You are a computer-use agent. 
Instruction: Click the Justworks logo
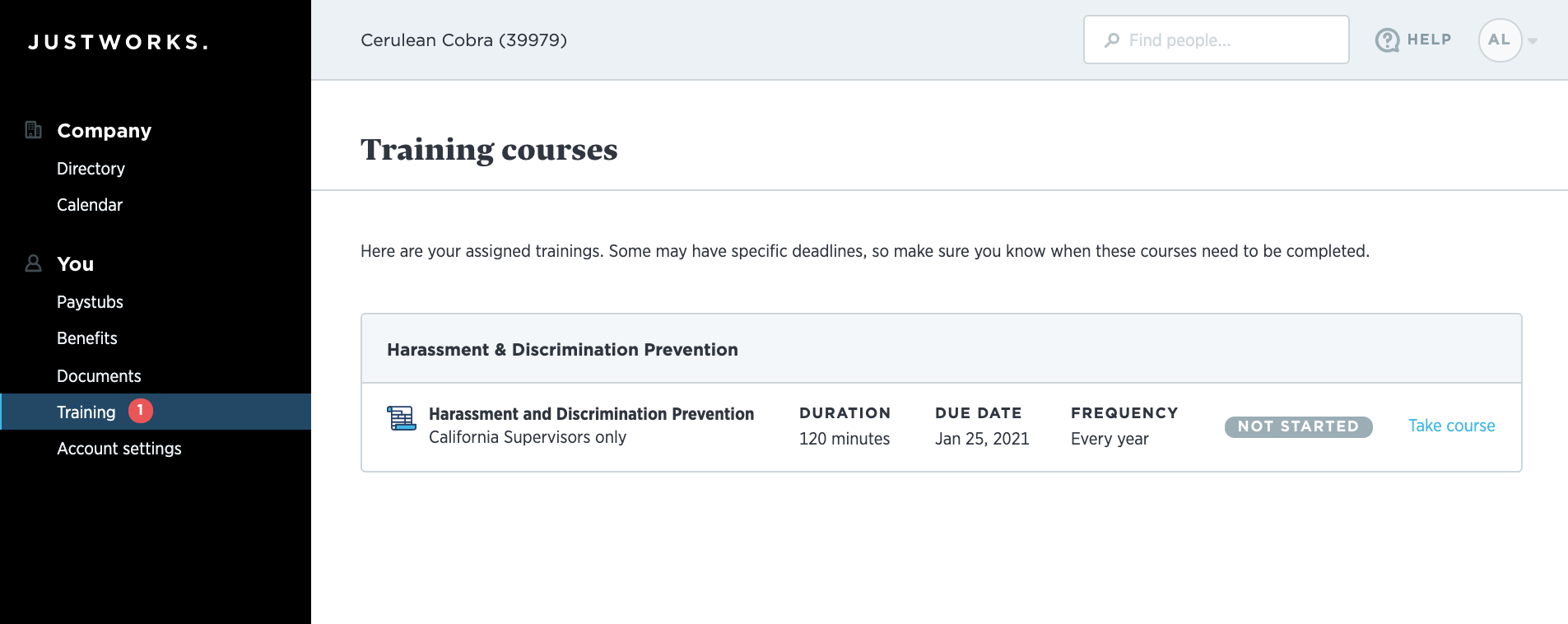coord(118,42)
